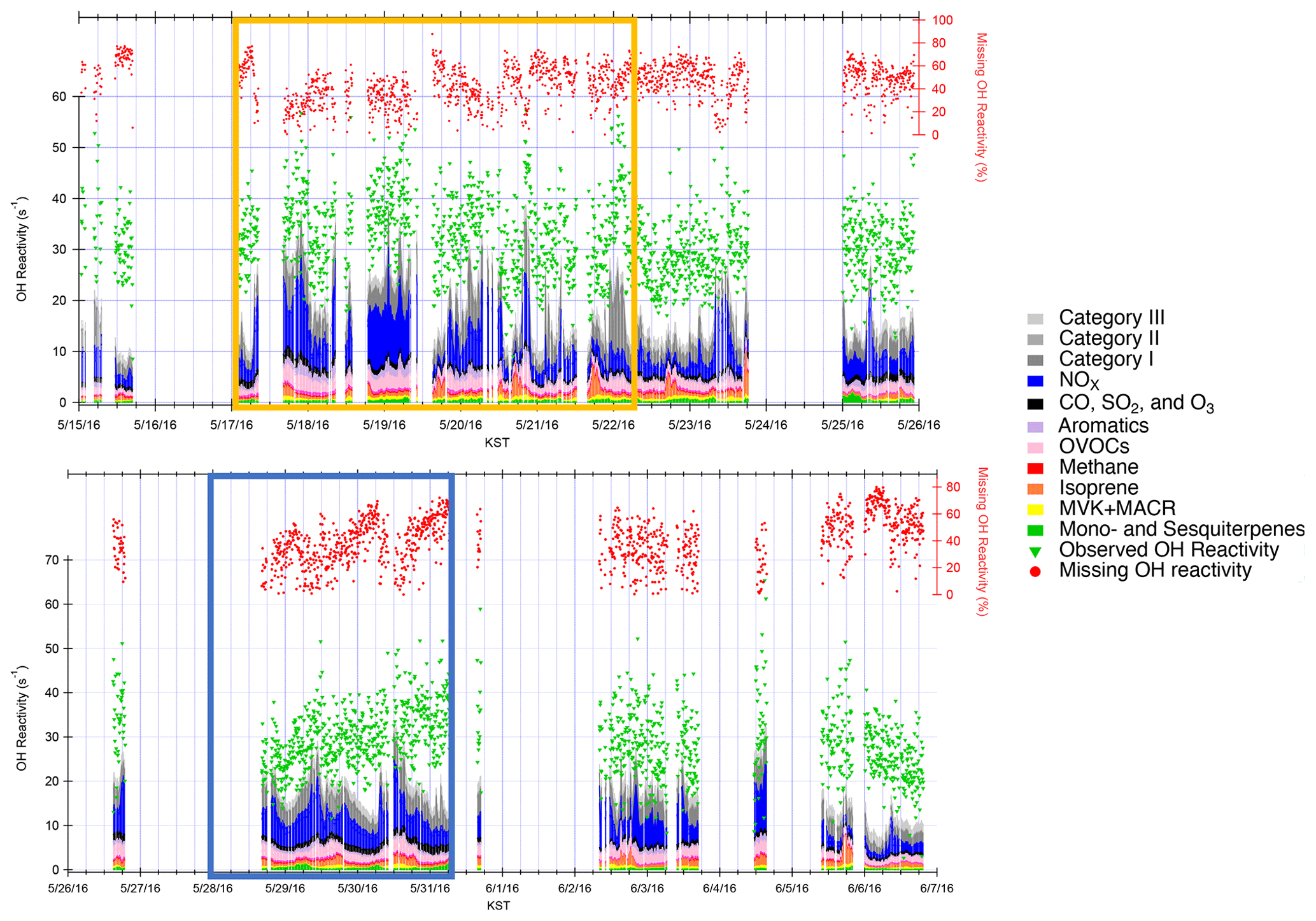1316x921 pixels.
Task: Click the green triangle Observed OH Reactivity icon
Action: coord(1035,552)
